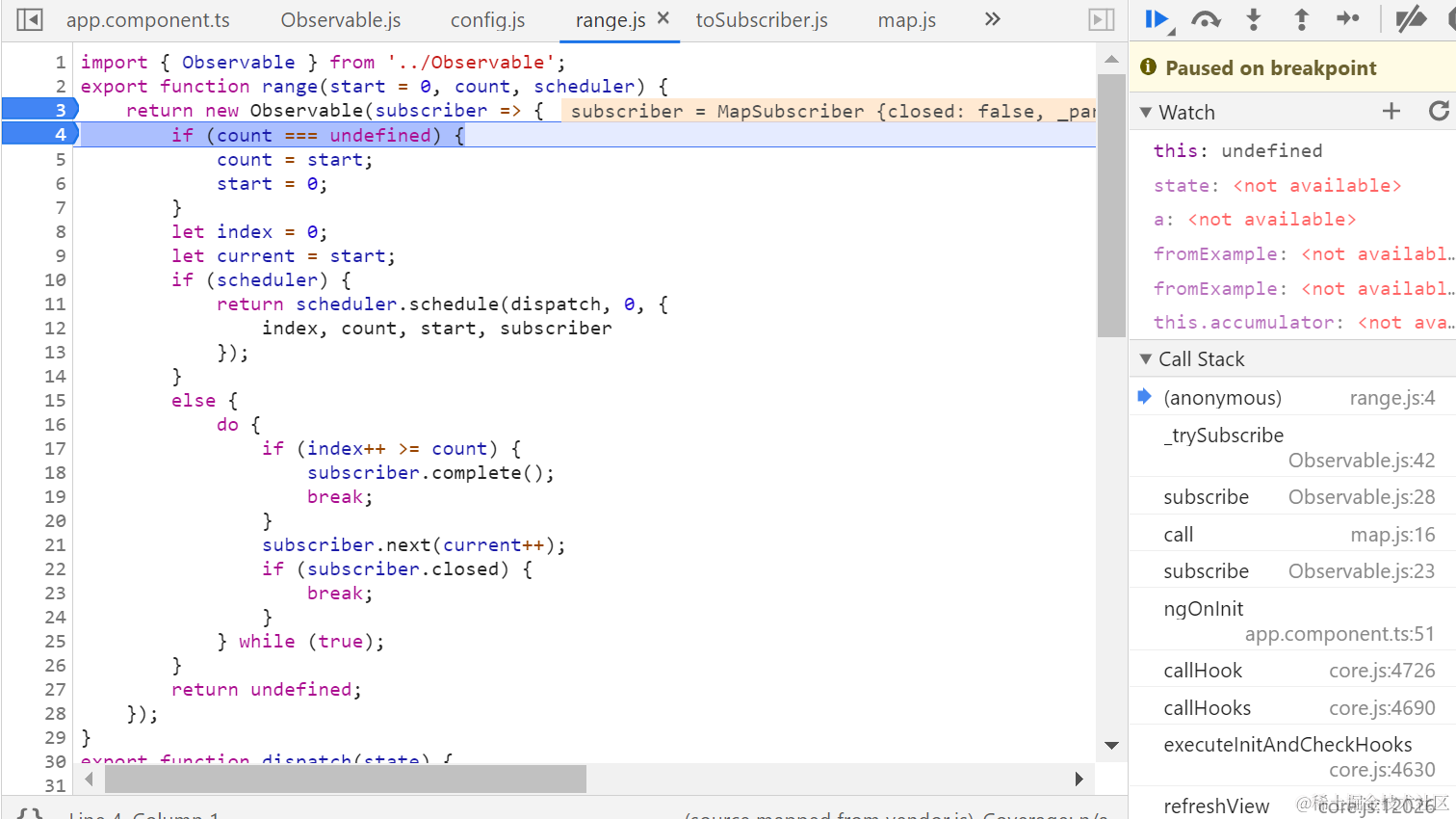Select subscribe Observable.js:28 call frame
This screenshot has width=1456, height=819.
[x=1292, y=497]
